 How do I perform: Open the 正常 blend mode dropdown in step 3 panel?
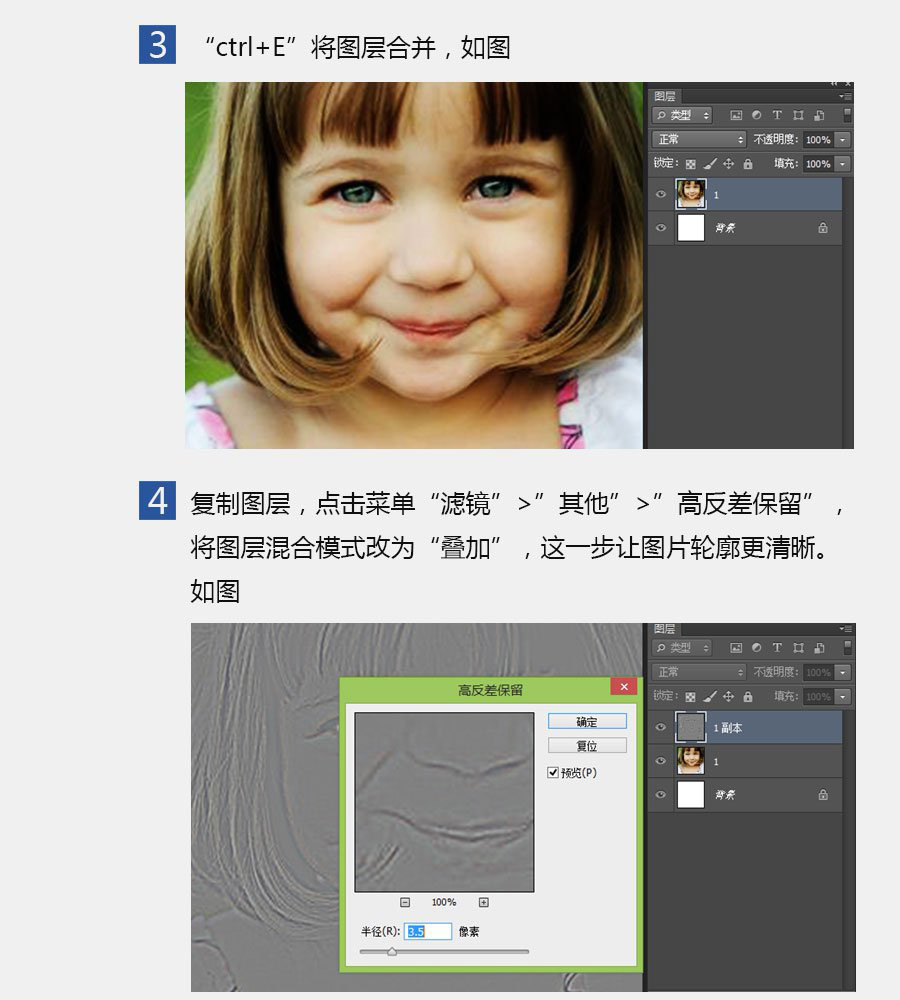(698, 139)
